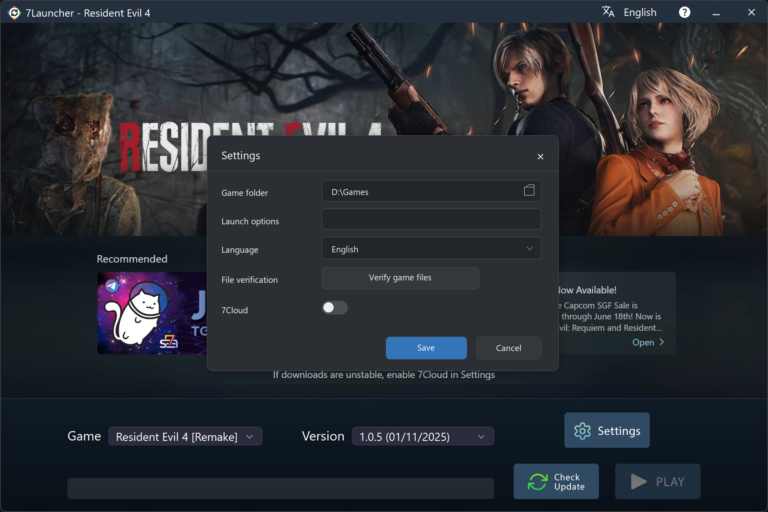Click the Telegram icon on recommended banner
768x512 pixels.
tap(112, 286)
